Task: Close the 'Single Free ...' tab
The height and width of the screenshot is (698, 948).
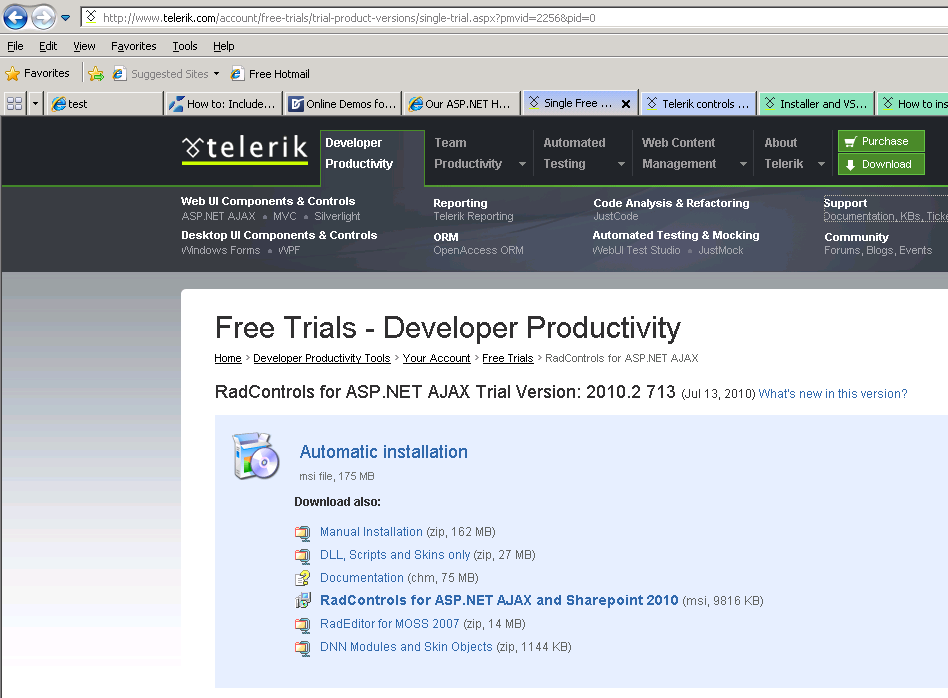Action: pyautogui.click(x=626, y=103)
